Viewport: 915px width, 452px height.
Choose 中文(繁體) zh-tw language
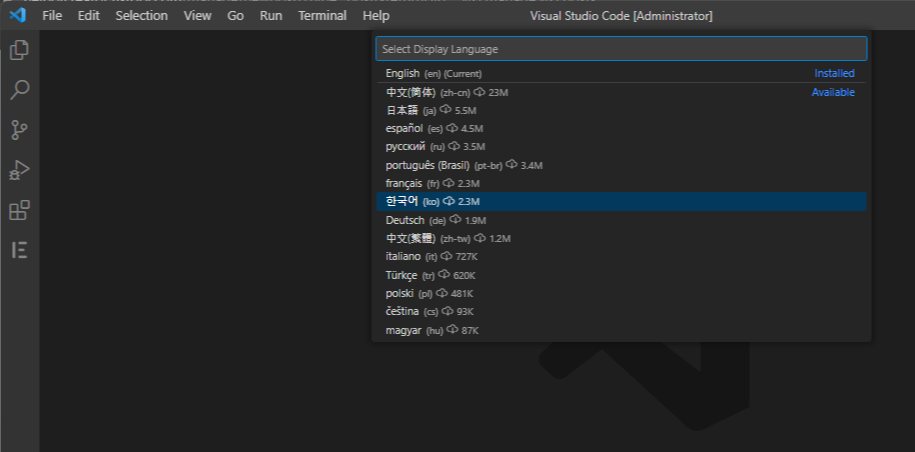point(621,238)
